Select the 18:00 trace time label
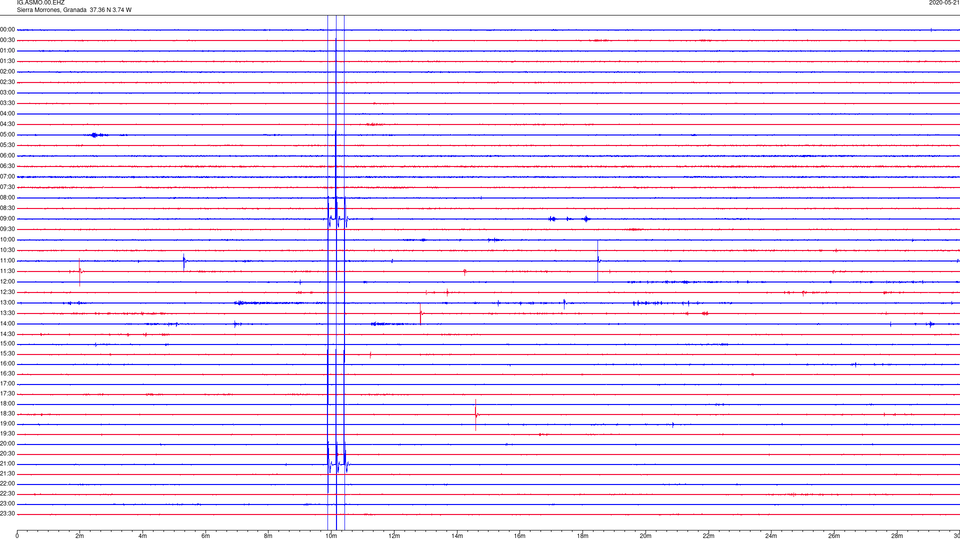The width and height of the screenshot is (960, 540). click(7, 403)
